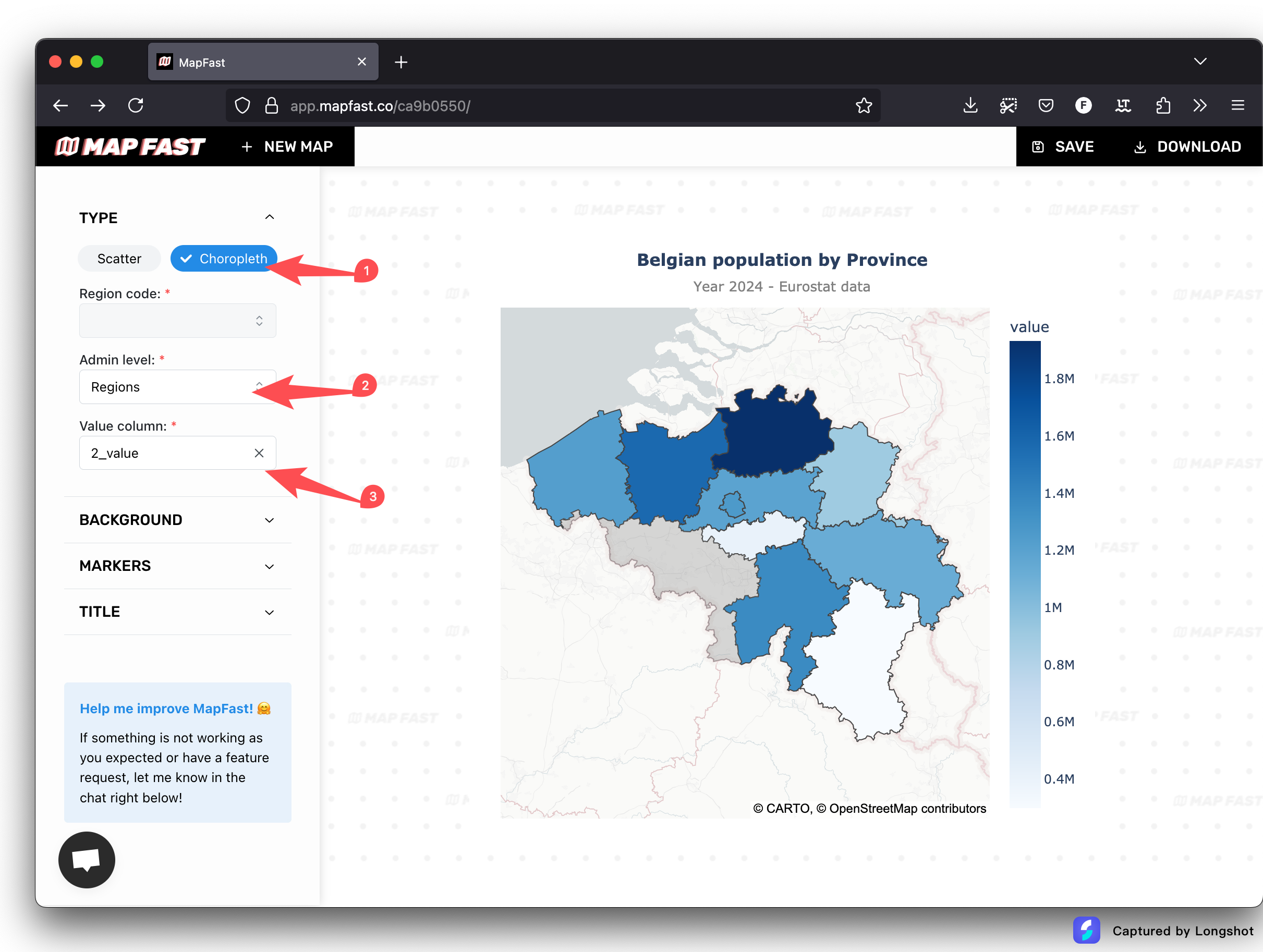1263x952 pixels.
Task: Click the CARTO OpenStreetMap attribution text
Action: [x=869, y=809]
